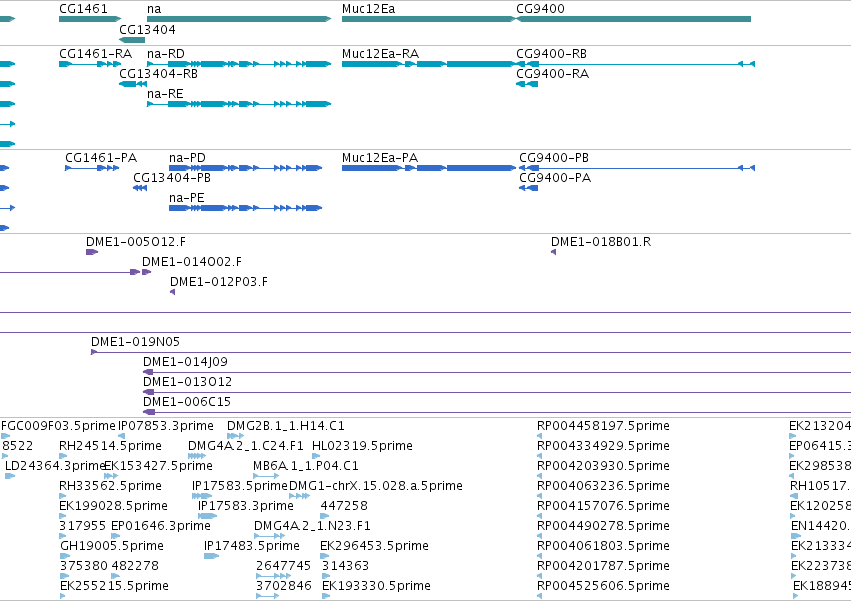This screenshot has height=601, width=851.
Task: Click the DME1-005O12.F feature arrow
Action: tap(92, 252)
